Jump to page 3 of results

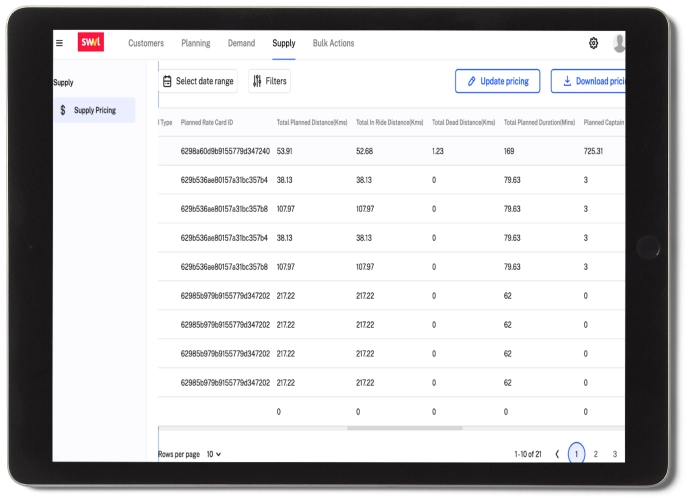click(614, 454)
